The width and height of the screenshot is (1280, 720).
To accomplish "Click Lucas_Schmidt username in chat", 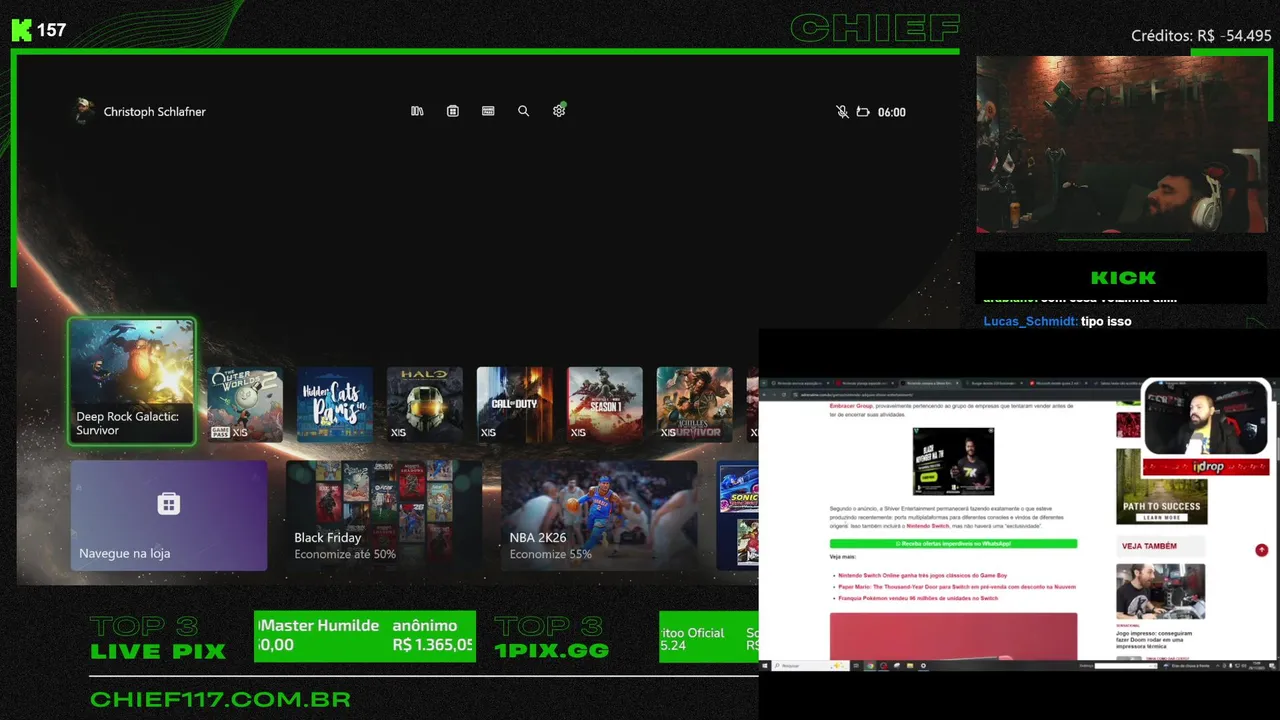I will 1030,321.
